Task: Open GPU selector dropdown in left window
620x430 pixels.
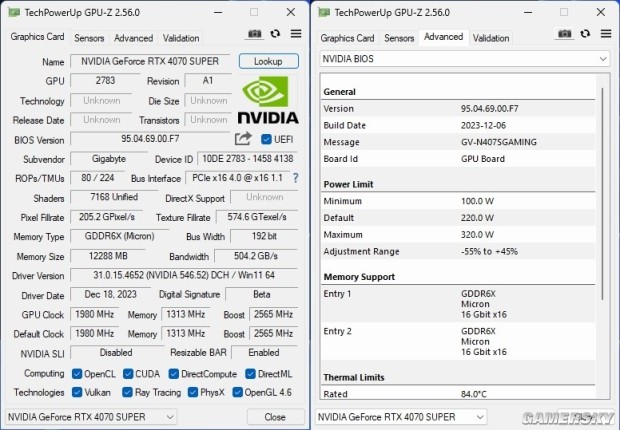Action: point(91,417)
